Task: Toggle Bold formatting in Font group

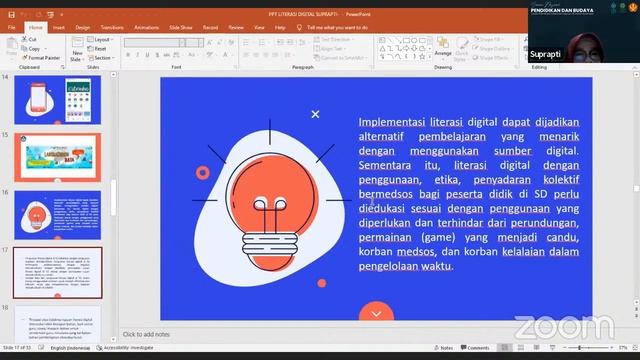Action: (128, 55)
